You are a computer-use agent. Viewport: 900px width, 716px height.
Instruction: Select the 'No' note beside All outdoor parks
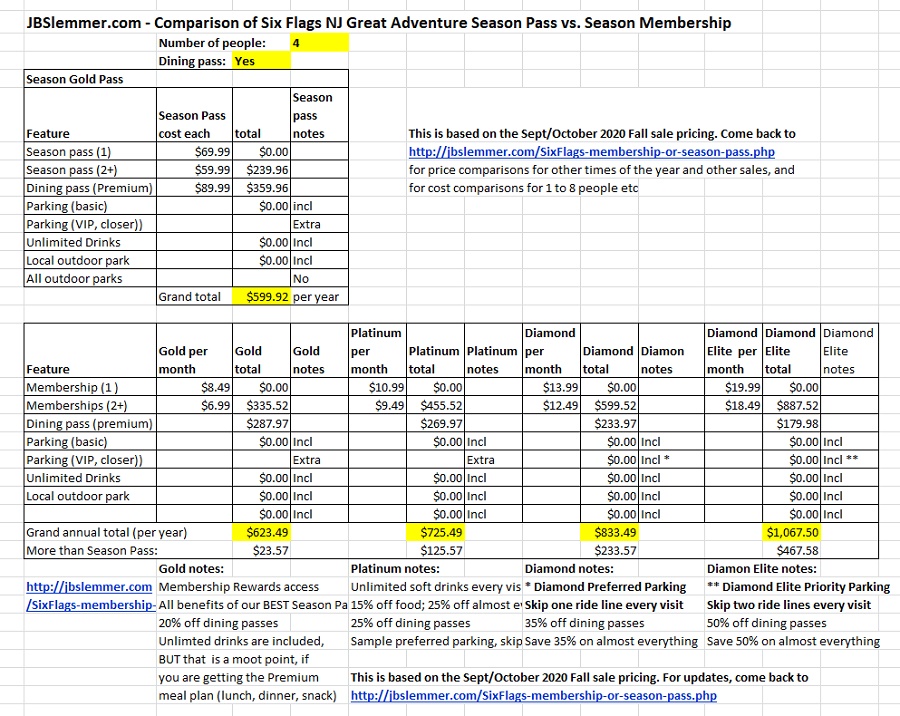pos(319,278)
